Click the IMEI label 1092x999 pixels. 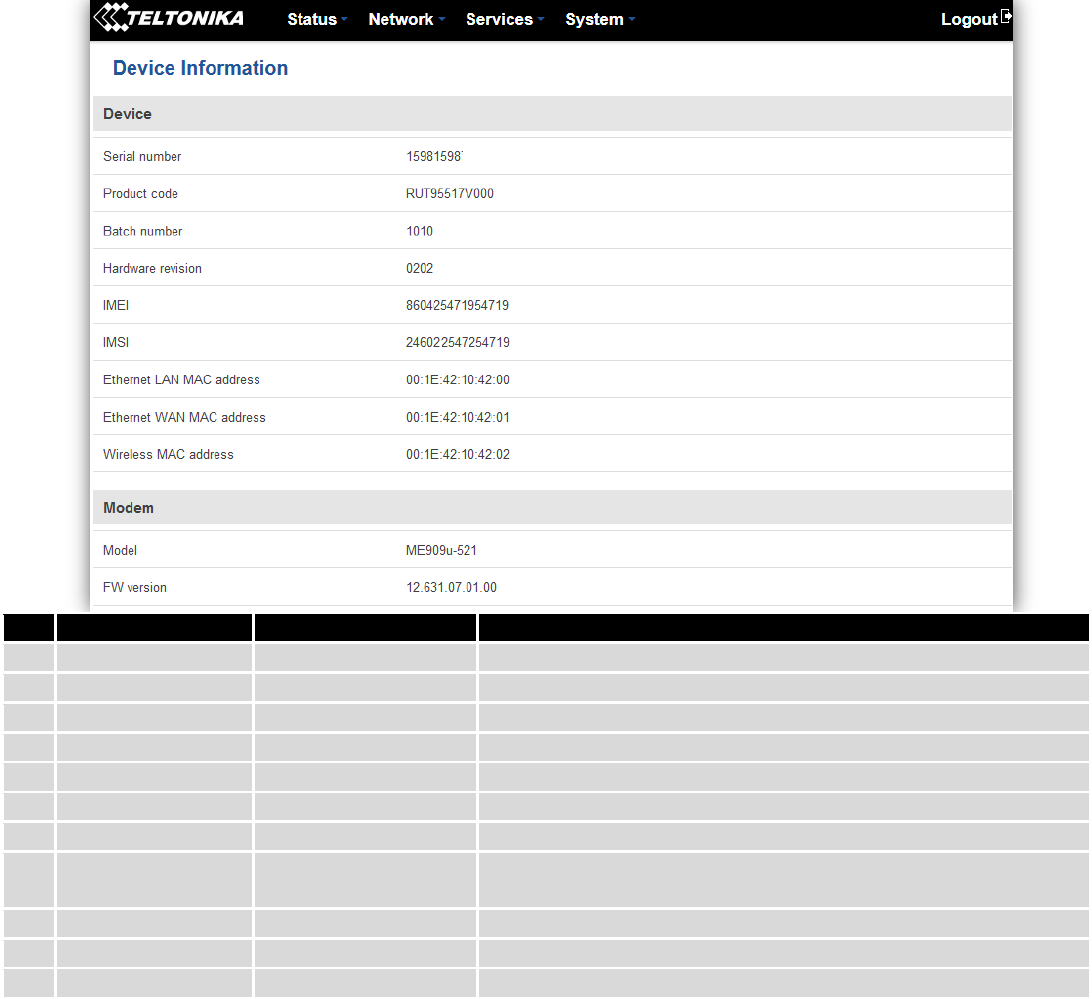point(116,305)
